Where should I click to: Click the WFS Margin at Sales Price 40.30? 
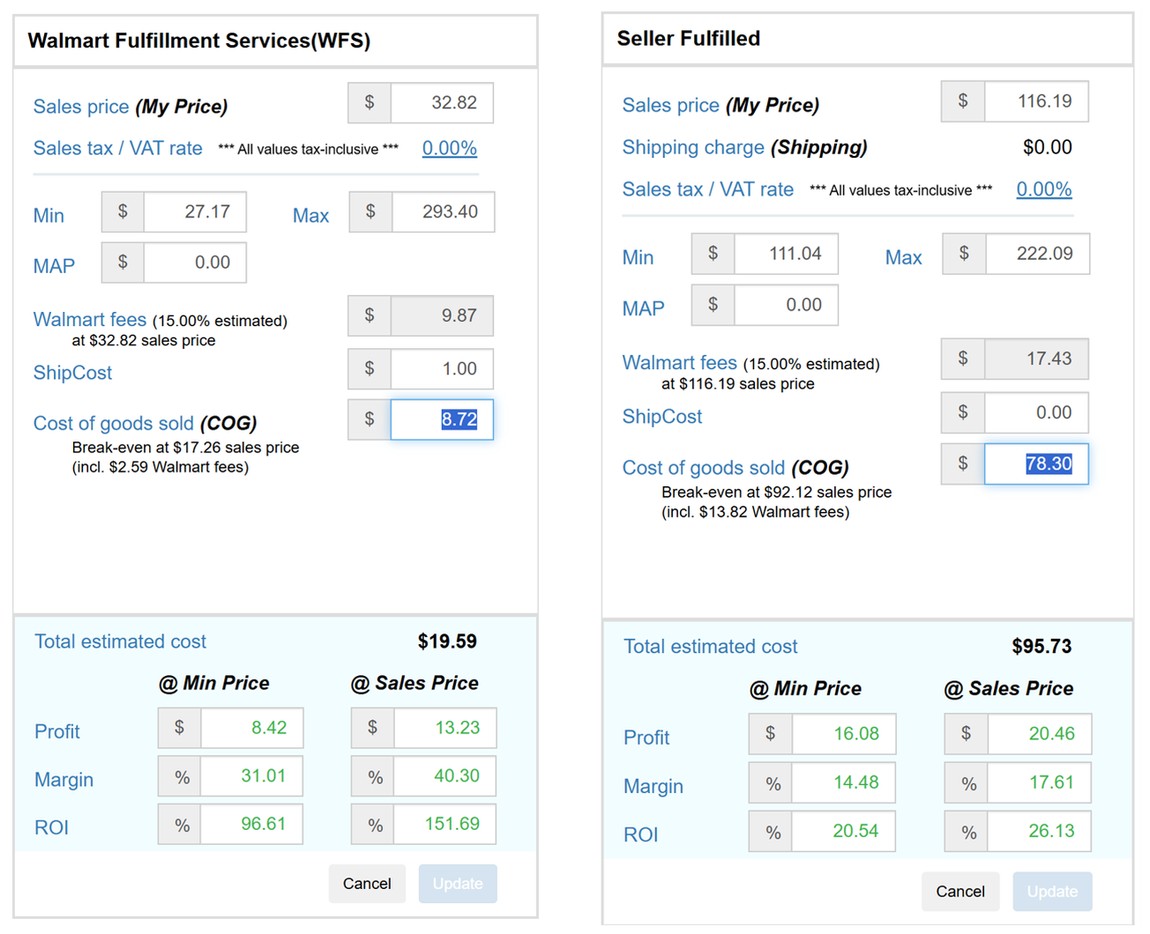(445, 776)
